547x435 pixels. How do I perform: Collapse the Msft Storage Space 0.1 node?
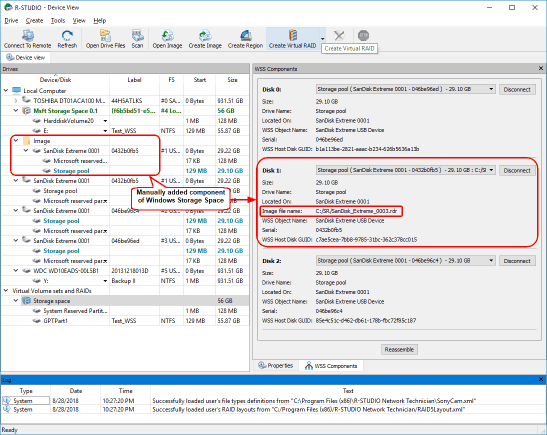click(x=16, y=111)
